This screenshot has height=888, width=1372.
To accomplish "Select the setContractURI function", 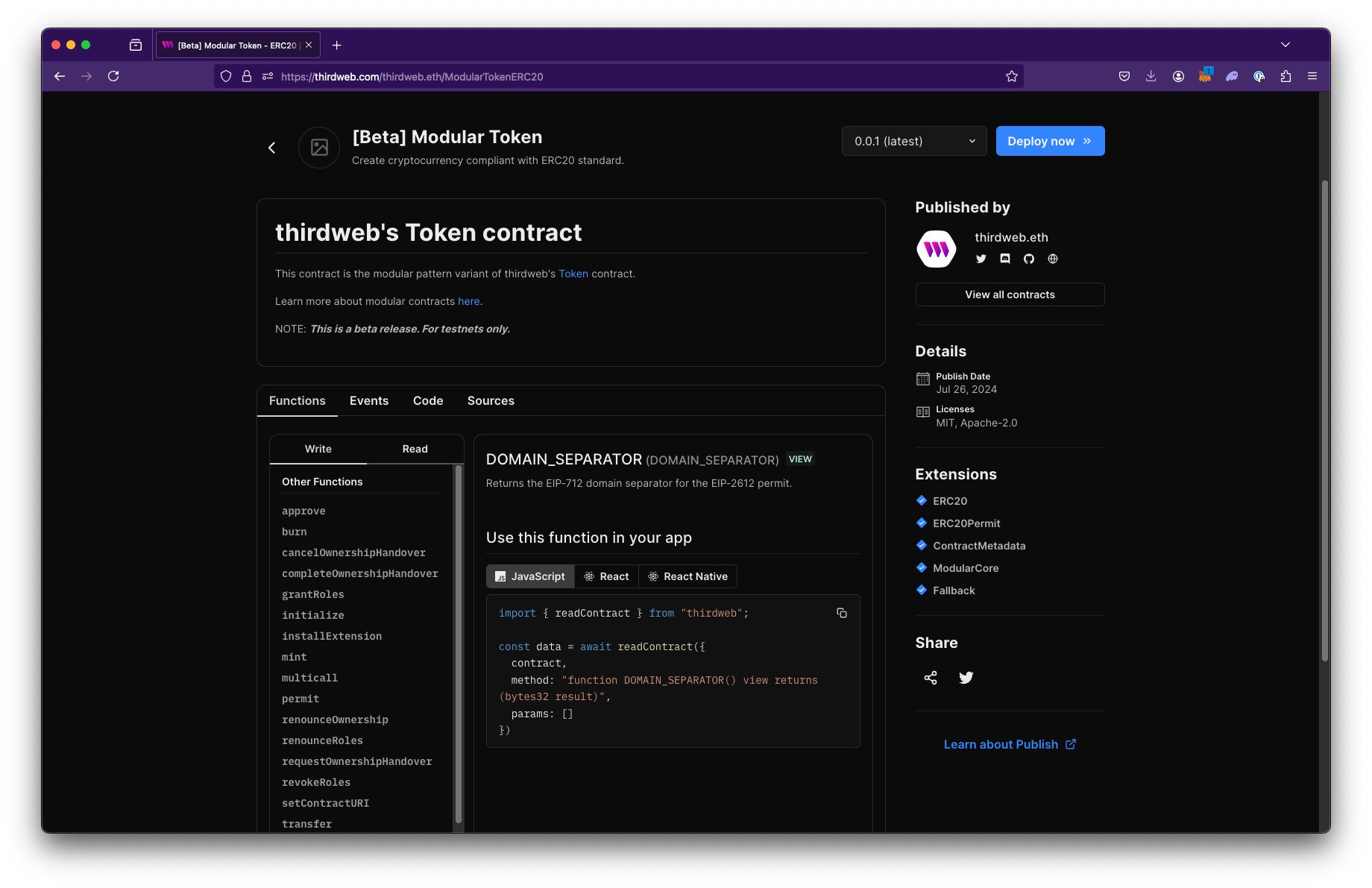I will [x=325, y=803].
